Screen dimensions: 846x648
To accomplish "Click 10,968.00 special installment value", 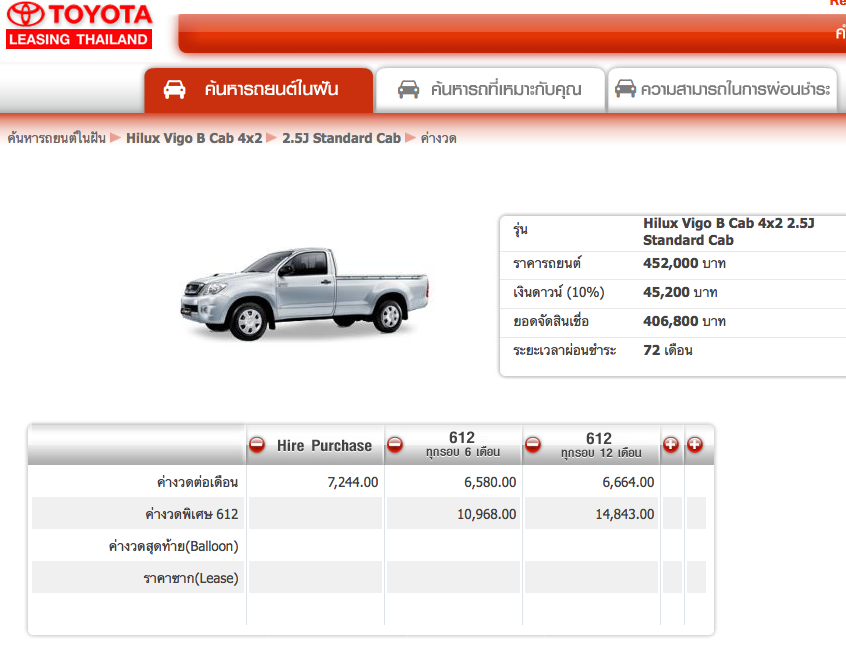I will point(487,514).
